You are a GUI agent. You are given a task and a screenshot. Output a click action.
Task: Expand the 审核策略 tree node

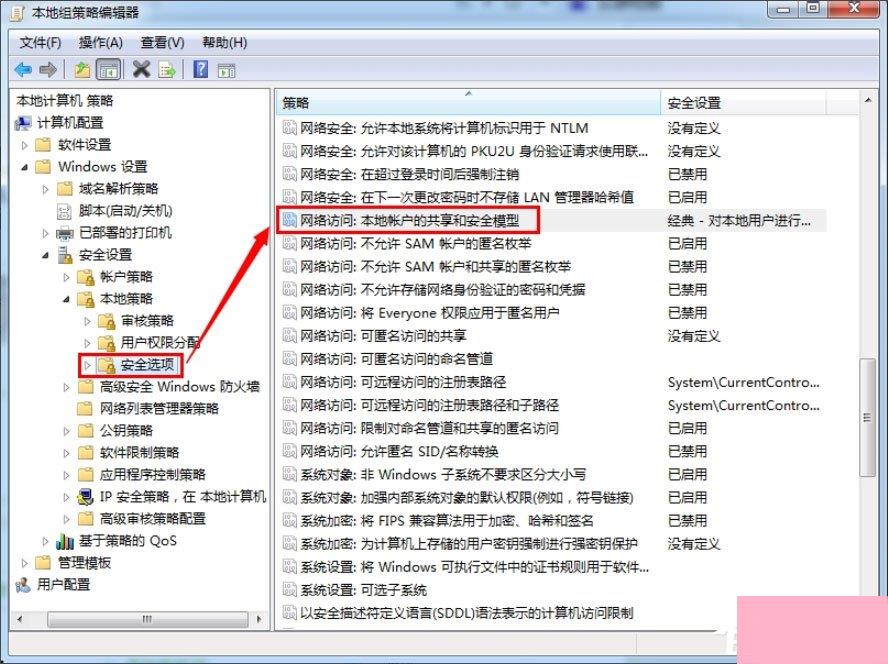tap(87, 321)
